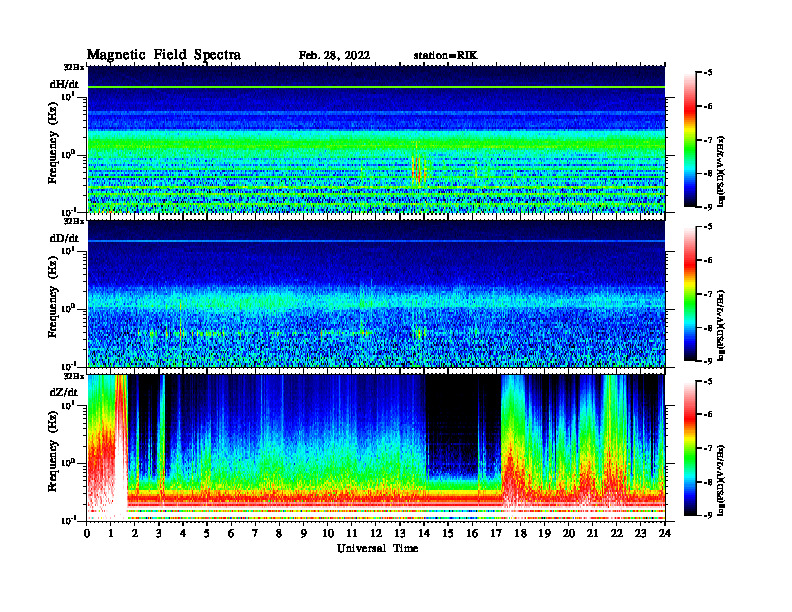Click hour 22 on the Universal Time axis
792x612 pixels.
(617, 534)
